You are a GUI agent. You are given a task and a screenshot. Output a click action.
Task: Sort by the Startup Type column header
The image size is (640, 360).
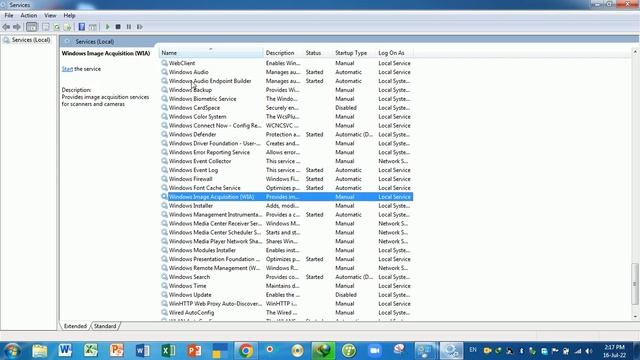click(x=354, y=53)
